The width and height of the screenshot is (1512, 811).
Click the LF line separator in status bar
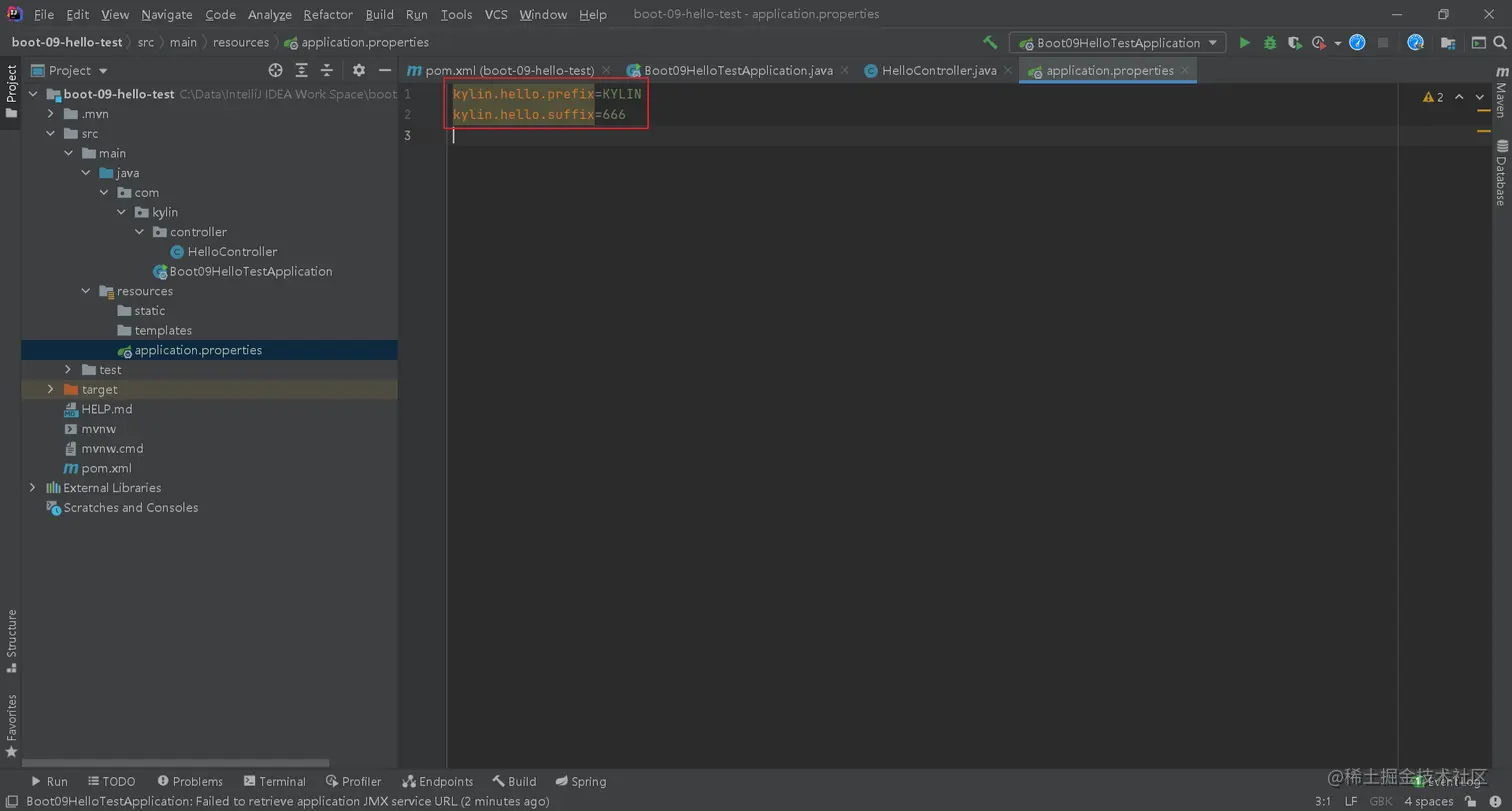coord(1351,801)
